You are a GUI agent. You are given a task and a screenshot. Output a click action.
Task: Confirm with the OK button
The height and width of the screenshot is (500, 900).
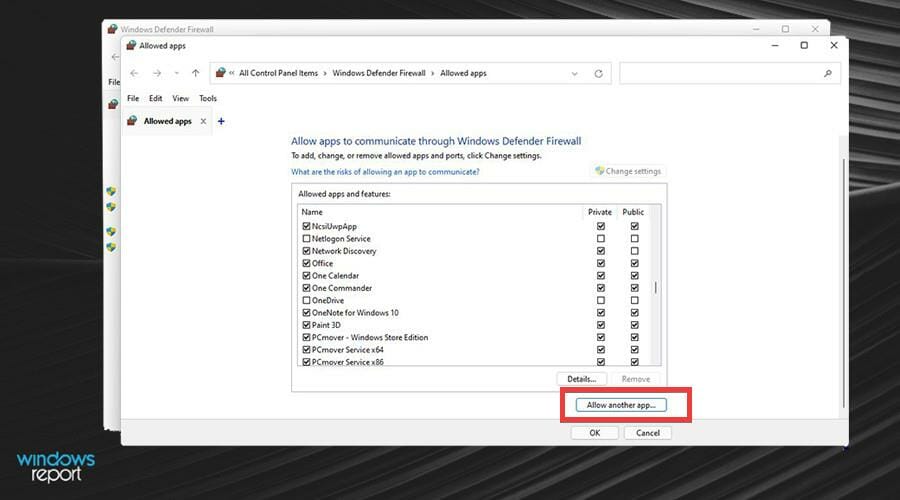[595, 433]
